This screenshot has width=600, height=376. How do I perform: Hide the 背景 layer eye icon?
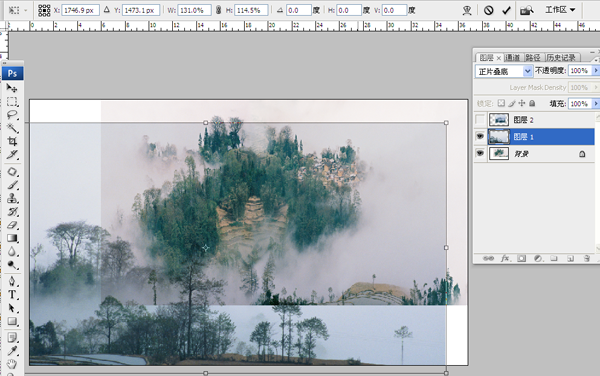point(480,153)
